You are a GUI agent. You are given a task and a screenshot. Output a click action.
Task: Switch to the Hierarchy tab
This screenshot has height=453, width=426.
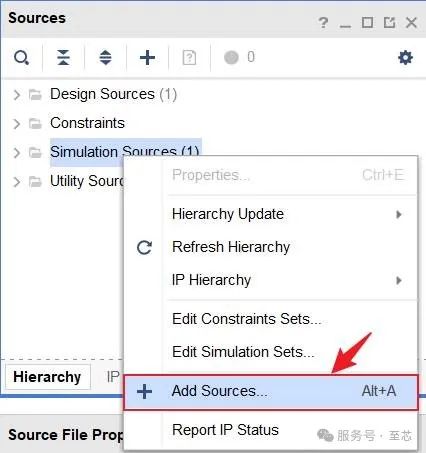(47, 377)
